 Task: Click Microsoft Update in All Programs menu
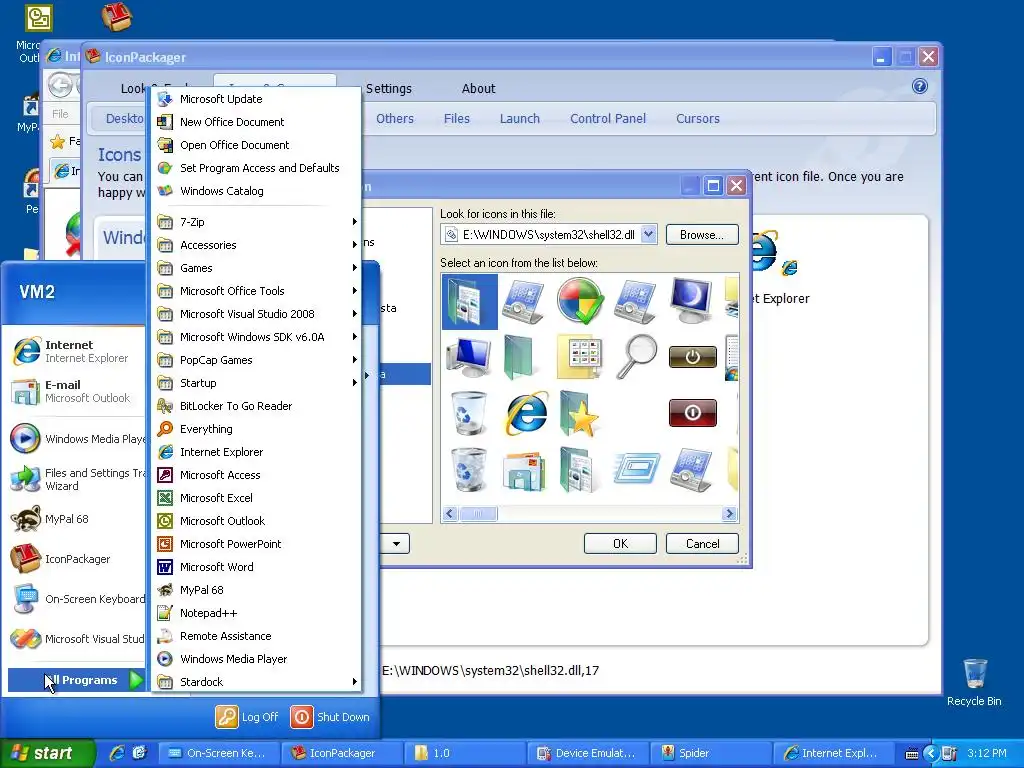point(256,99)
